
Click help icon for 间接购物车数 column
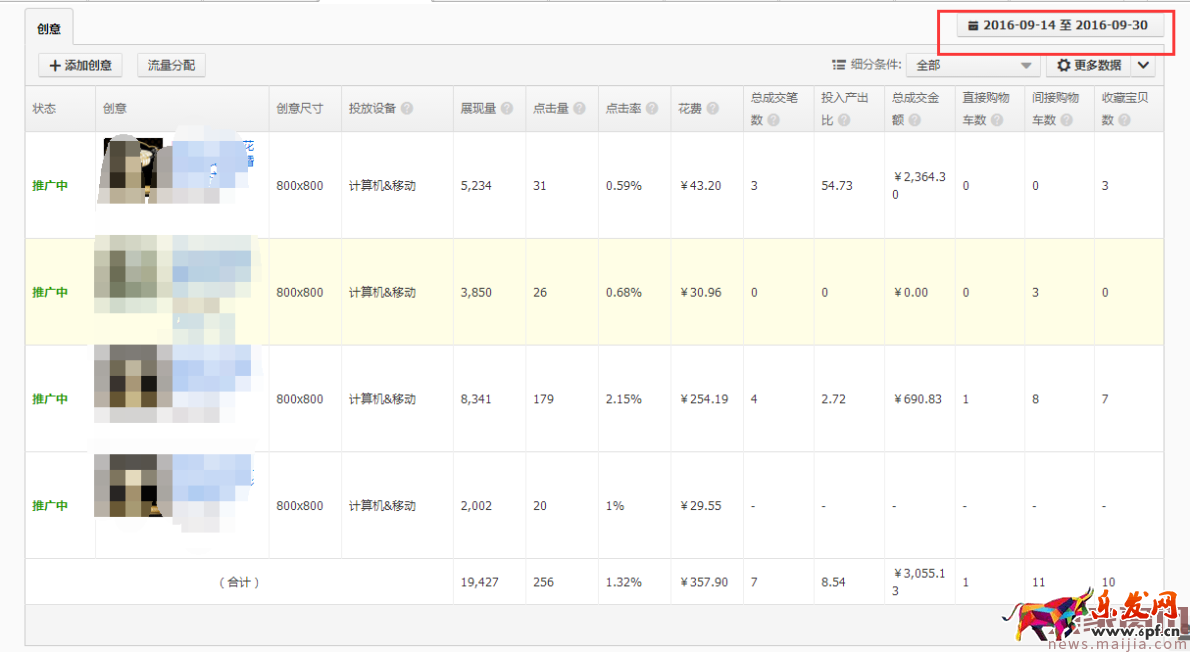(x=1066, y=120)
